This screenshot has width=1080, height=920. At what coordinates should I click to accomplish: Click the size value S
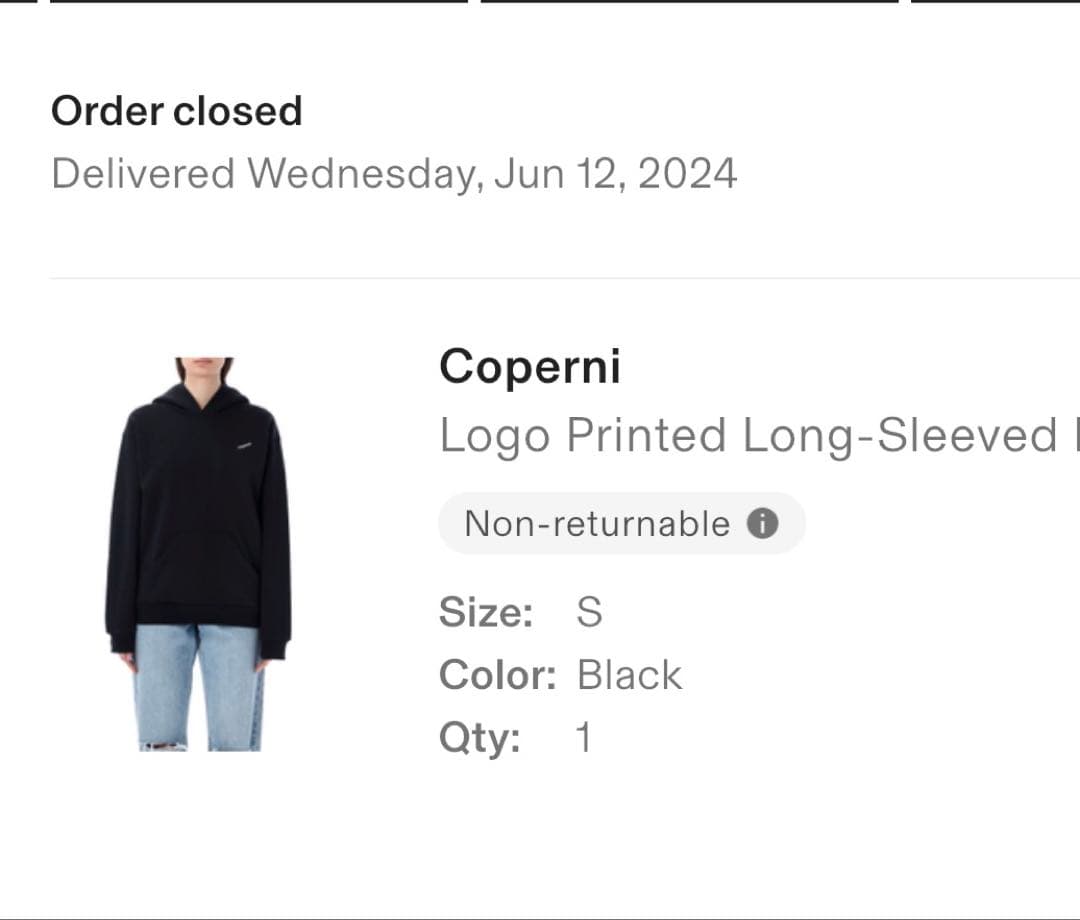(589, 612)
